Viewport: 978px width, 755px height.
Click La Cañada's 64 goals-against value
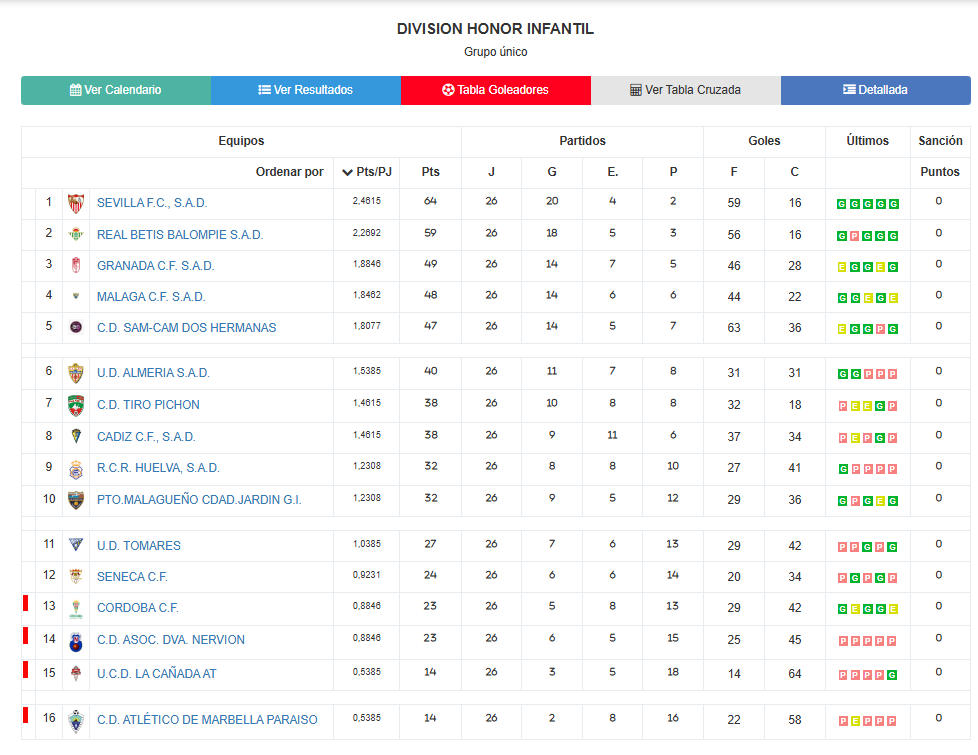point(795,674)
